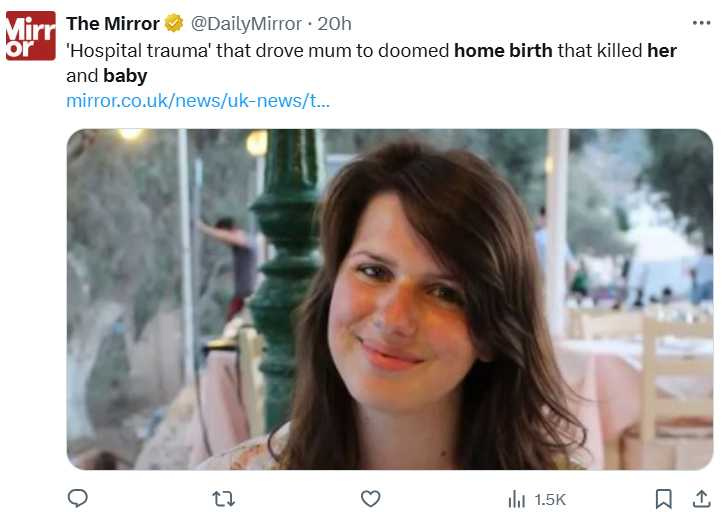Open the @DailyMirror handle link
727x519 pixels.
(247, 23)
